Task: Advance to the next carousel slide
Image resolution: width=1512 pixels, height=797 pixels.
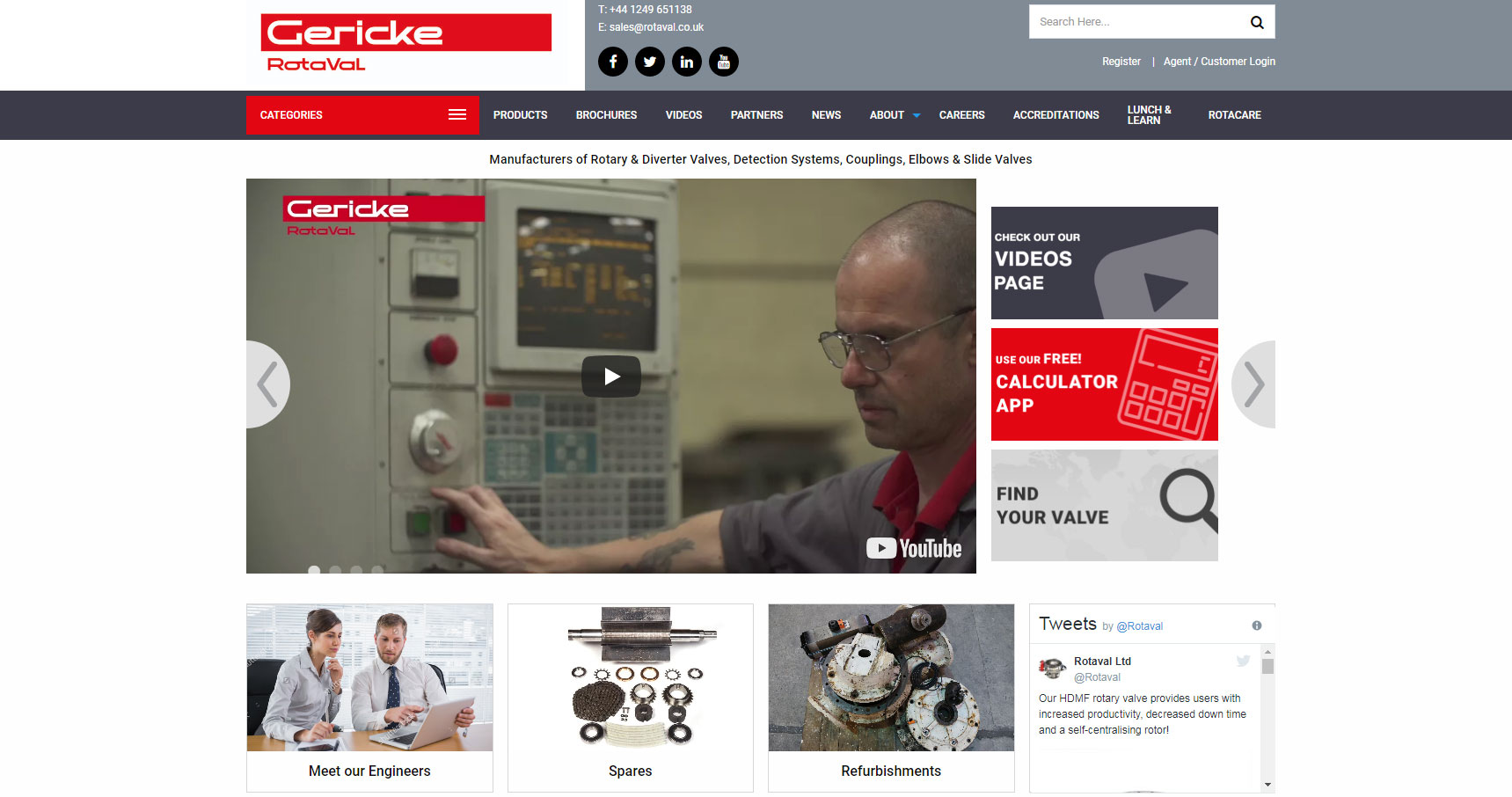Action: (1254, 384)
